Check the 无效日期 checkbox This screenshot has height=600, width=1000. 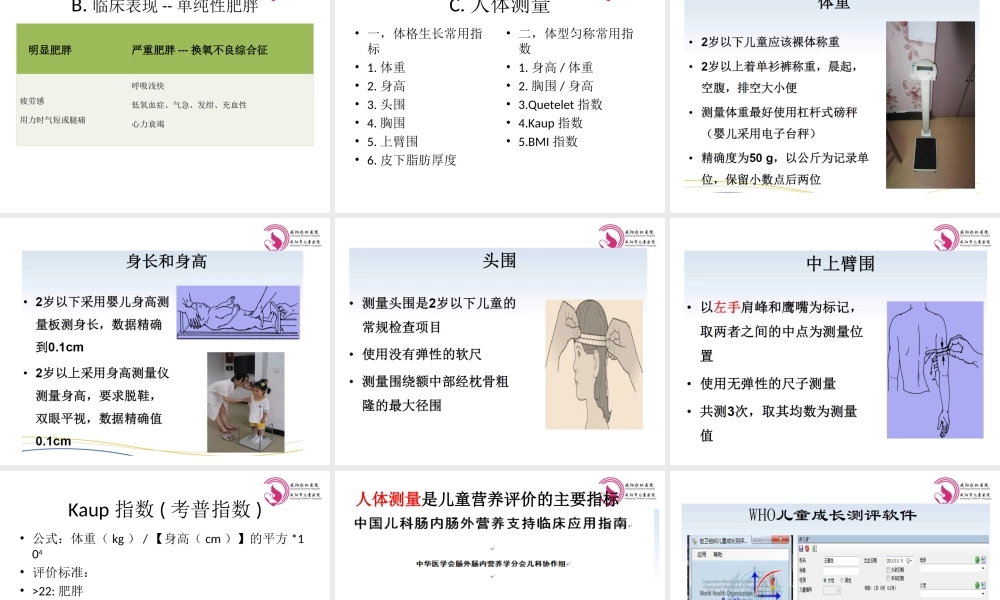pyautogui.click(x=887, y=569)
